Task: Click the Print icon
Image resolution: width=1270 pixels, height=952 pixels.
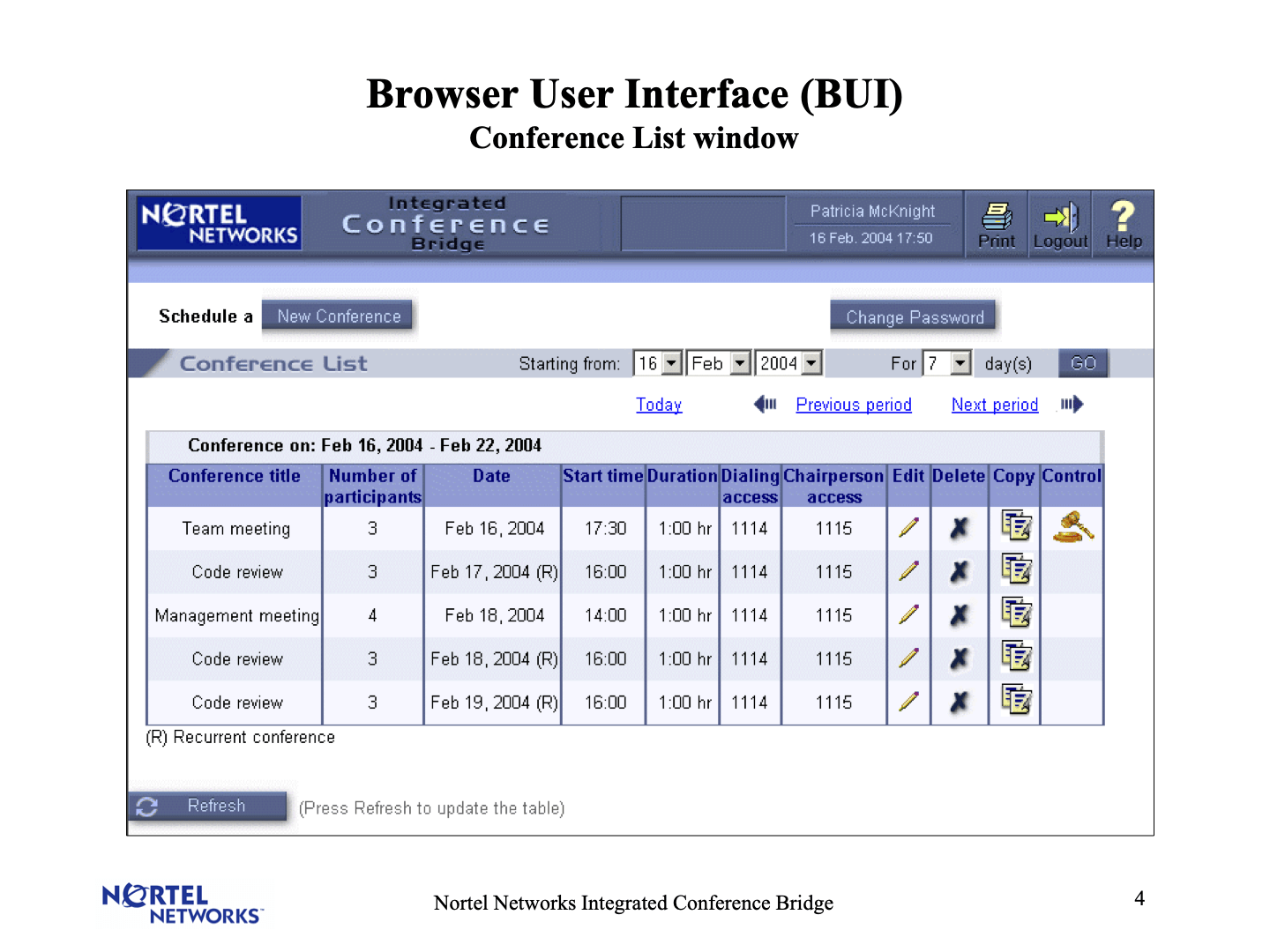Action: coord(997,216)
